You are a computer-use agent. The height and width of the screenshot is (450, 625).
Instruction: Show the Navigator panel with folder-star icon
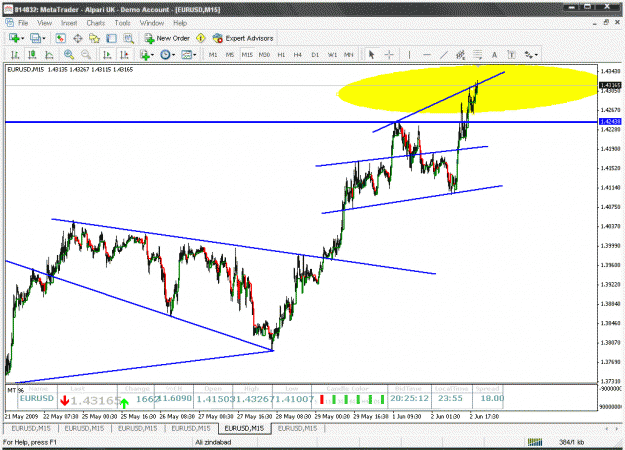94,38
